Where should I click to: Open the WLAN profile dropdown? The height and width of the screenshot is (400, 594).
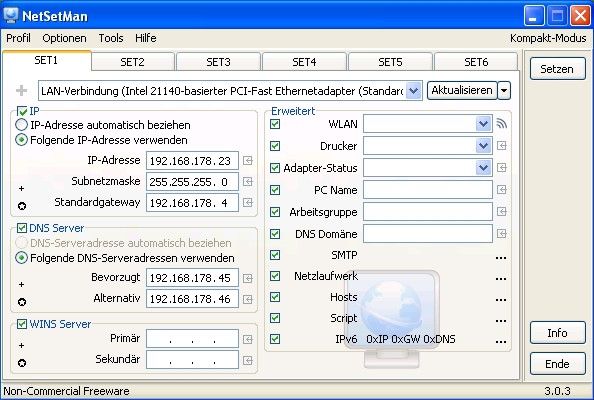(x=483, y=123)
